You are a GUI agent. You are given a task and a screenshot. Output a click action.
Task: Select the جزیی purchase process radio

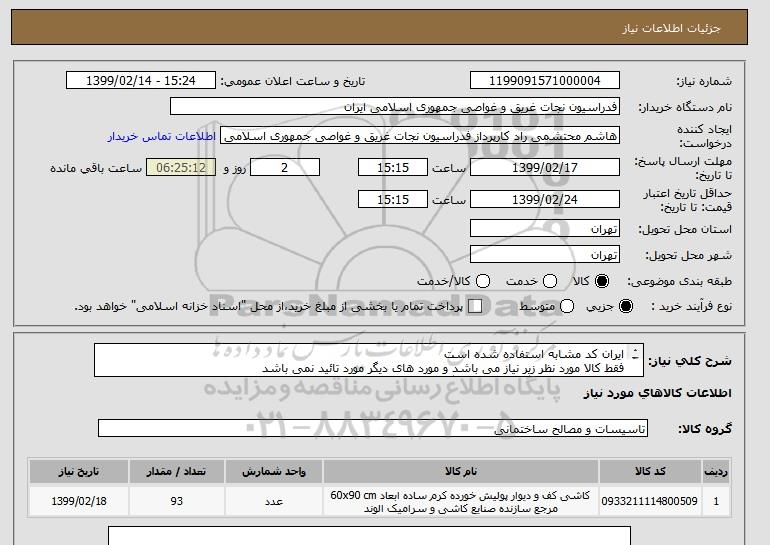(626, 306)
